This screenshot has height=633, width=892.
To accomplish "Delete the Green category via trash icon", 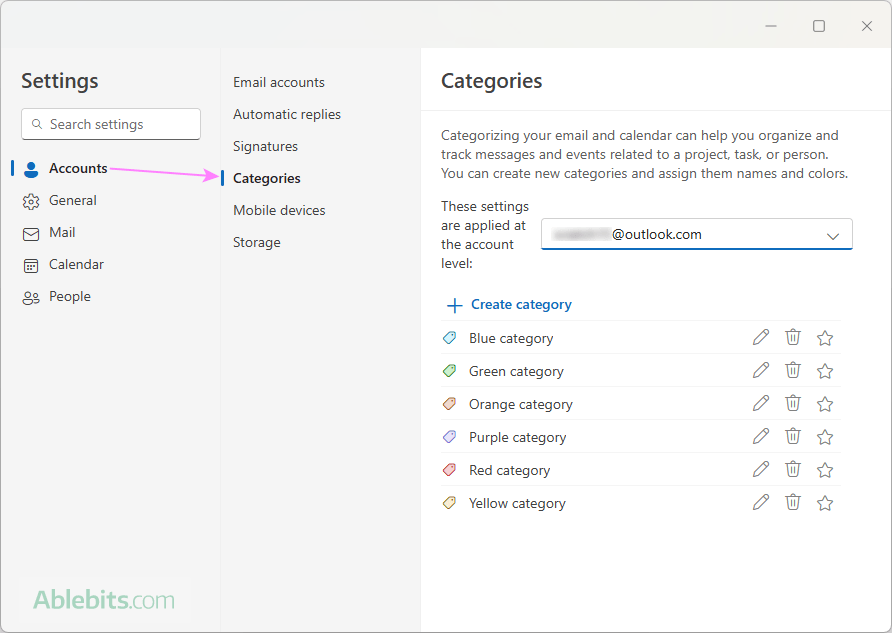I will (x=793, y=370).
